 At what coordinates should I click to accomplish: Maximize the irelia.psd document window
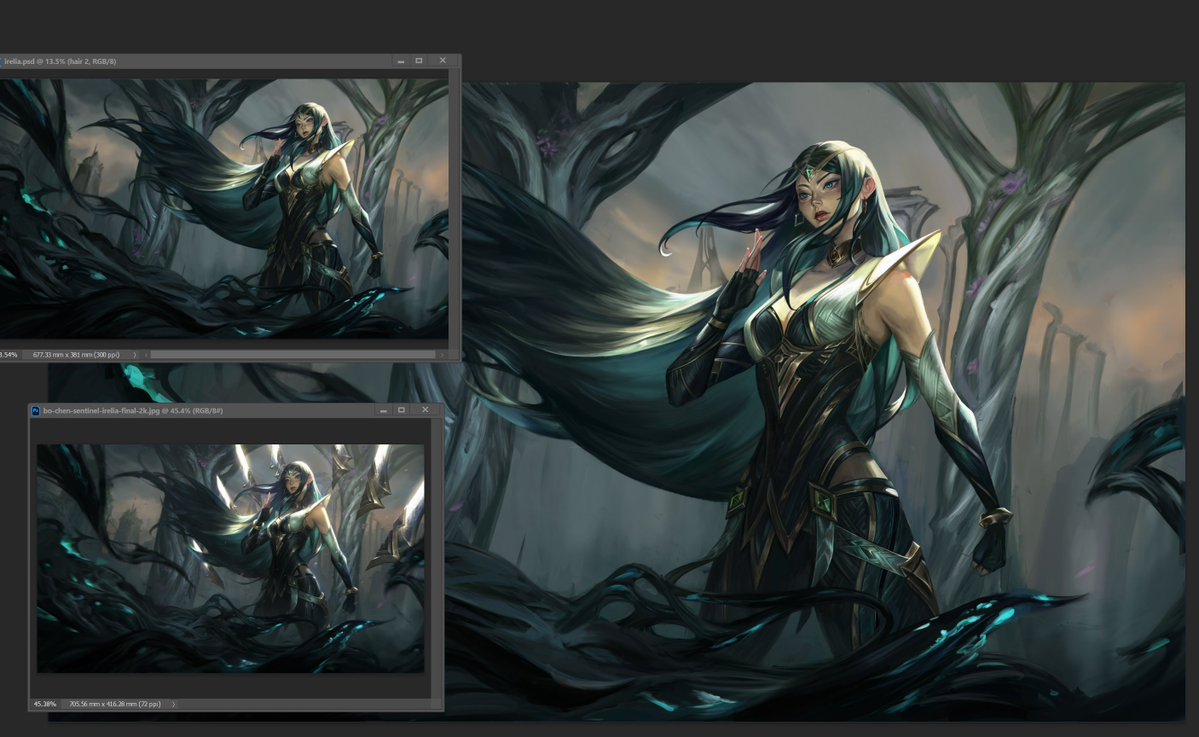coord(419,60)
